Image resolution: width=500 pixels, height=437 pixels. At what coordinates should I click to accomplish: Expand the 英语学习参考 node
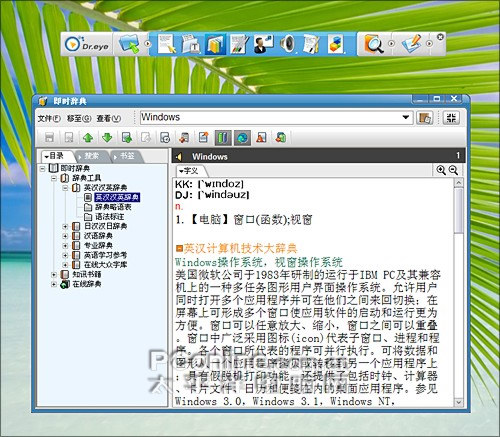click(65, 255)
